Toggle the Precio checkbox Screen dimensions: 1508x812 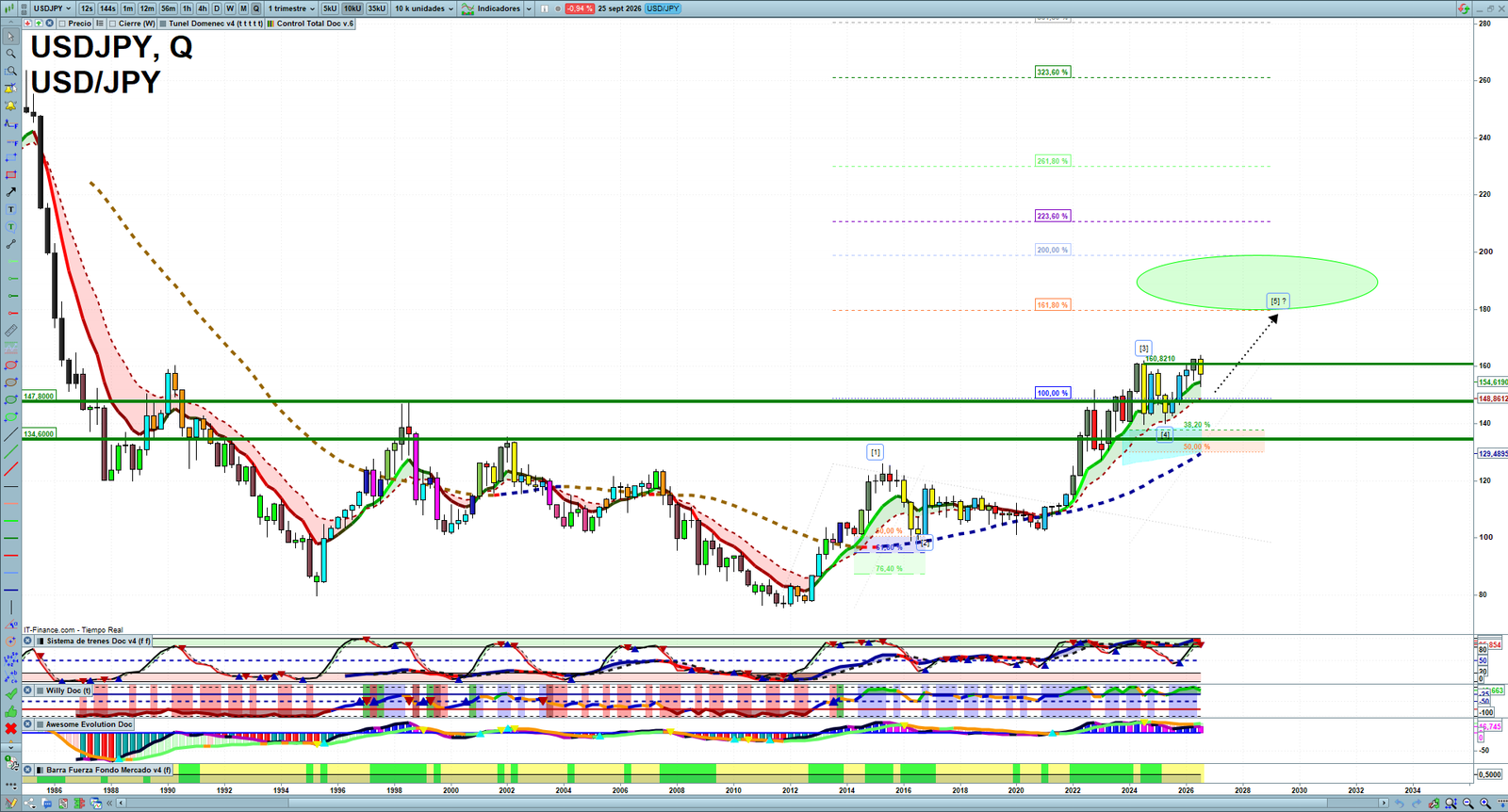pos(62,24)
